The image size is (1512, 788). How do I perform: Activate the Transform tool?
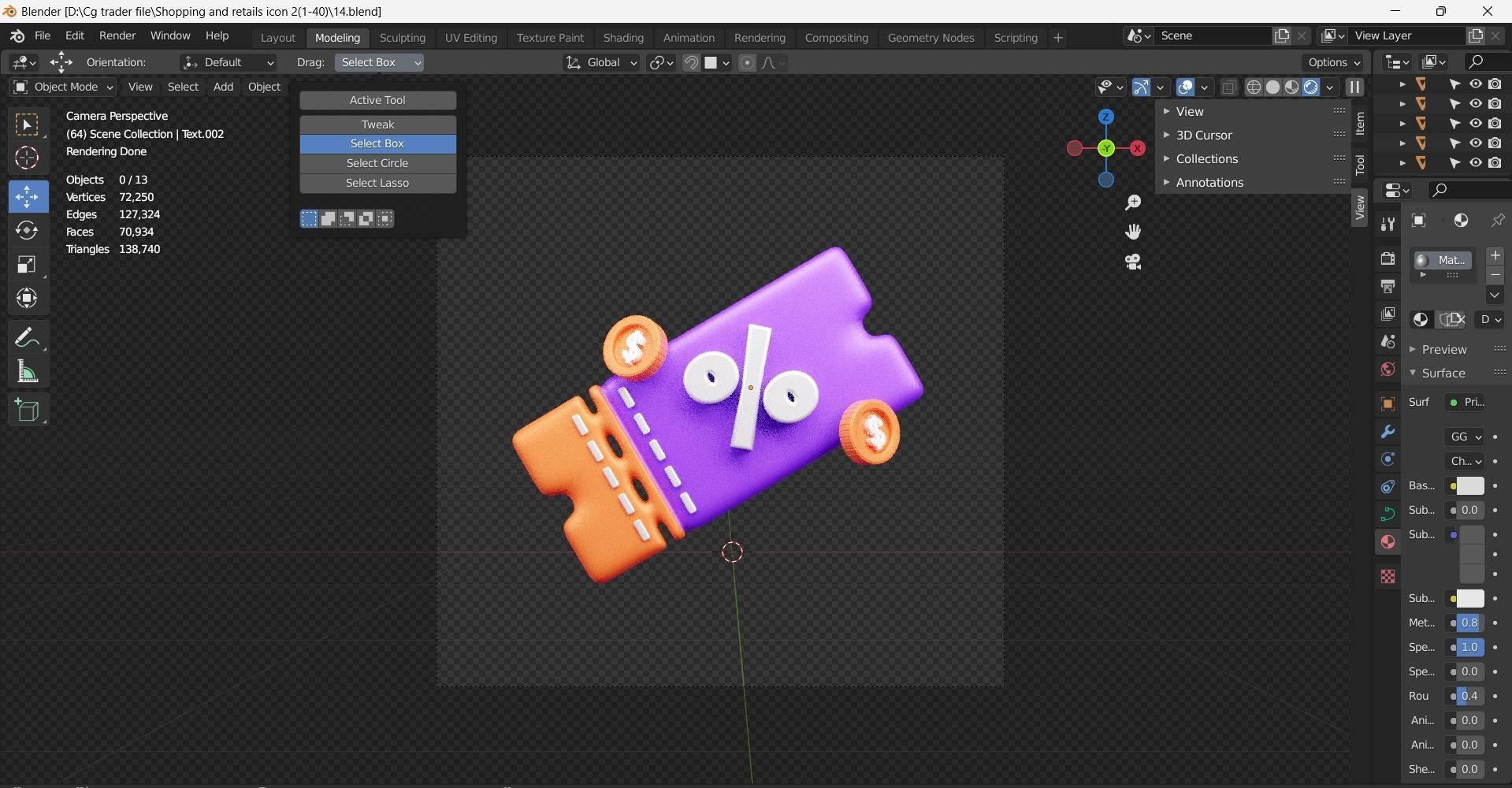[x=27, y=298]
